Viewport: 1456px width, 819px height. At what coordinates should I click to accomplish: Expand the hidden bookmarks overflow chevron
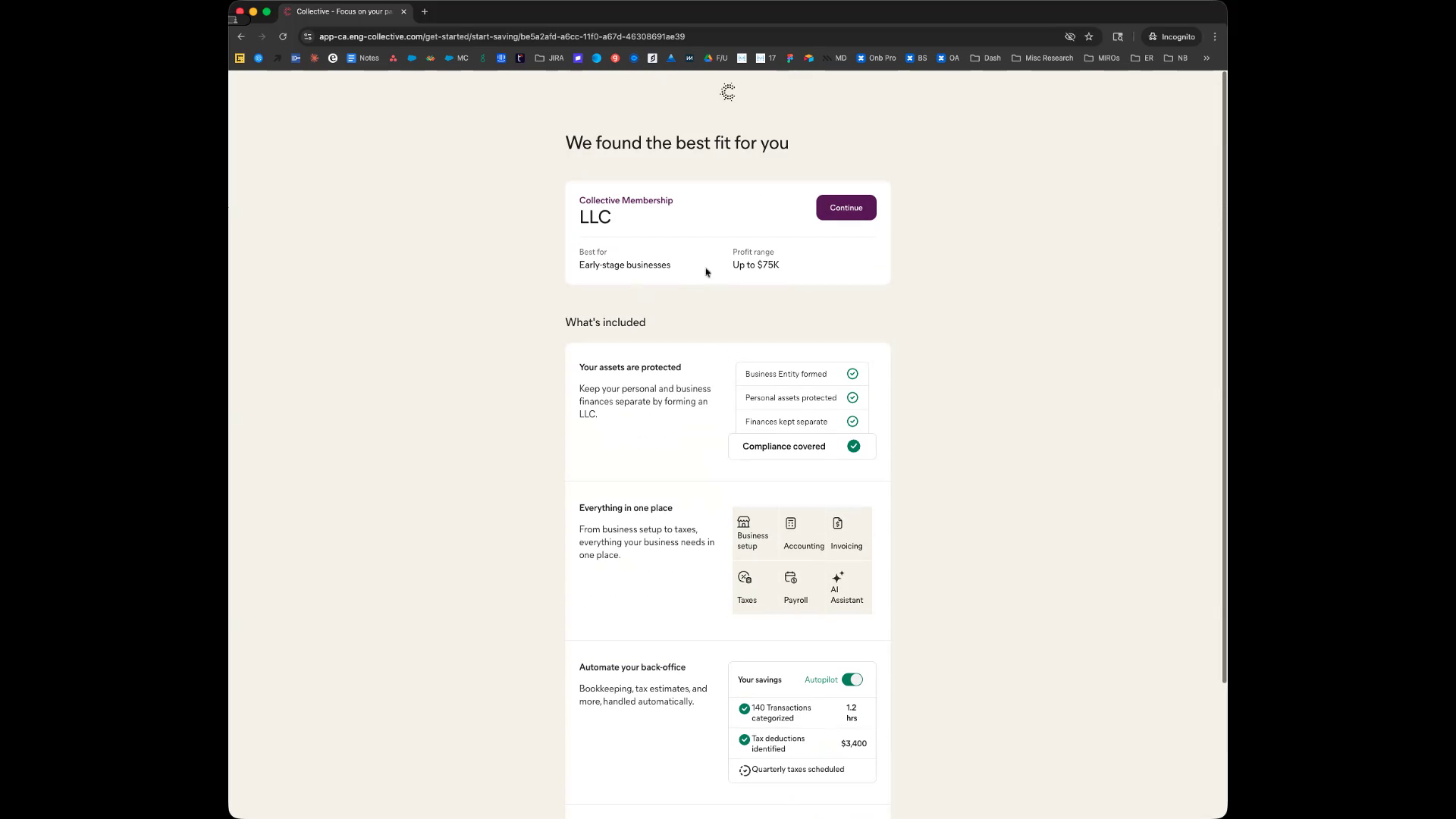coord(1206,58)
